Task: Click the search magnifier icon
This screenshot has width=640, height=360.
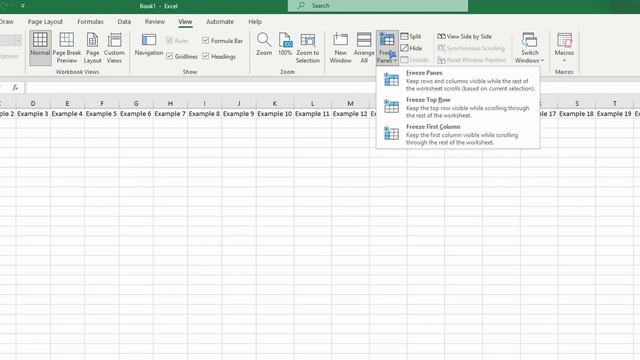Action: pos(301,6)
